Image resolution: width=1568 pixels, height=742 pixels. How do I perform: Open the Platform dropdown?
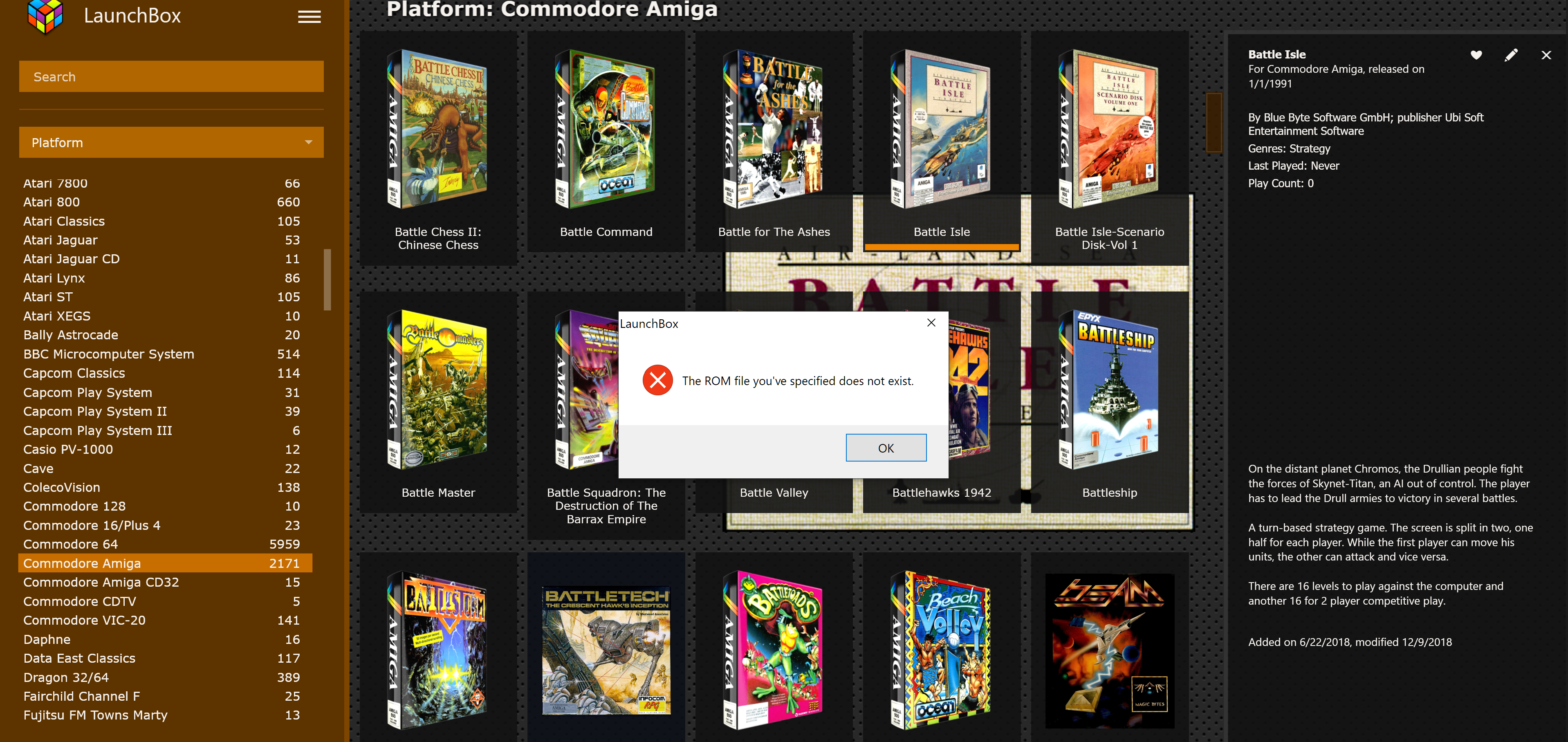click(x=171, y=142)
